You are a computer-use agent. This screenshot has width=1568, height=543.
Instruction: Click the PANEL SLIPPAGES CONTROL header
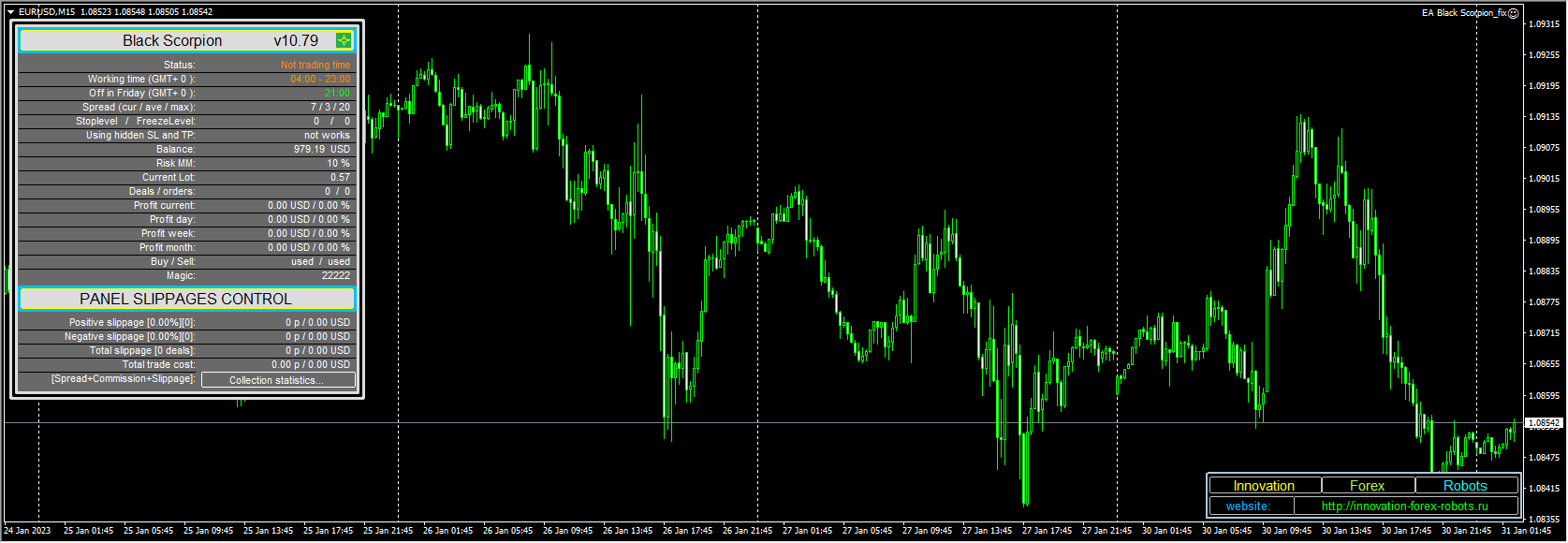187,299
